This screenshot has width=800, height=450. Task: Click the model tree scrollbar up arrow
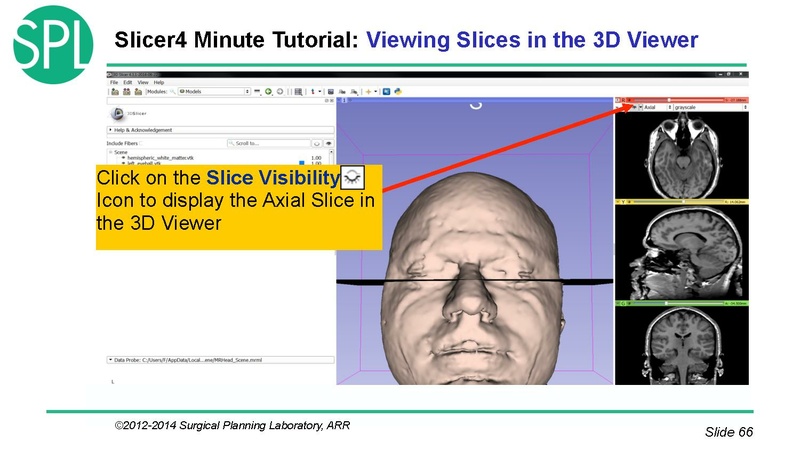coord(332,152)
